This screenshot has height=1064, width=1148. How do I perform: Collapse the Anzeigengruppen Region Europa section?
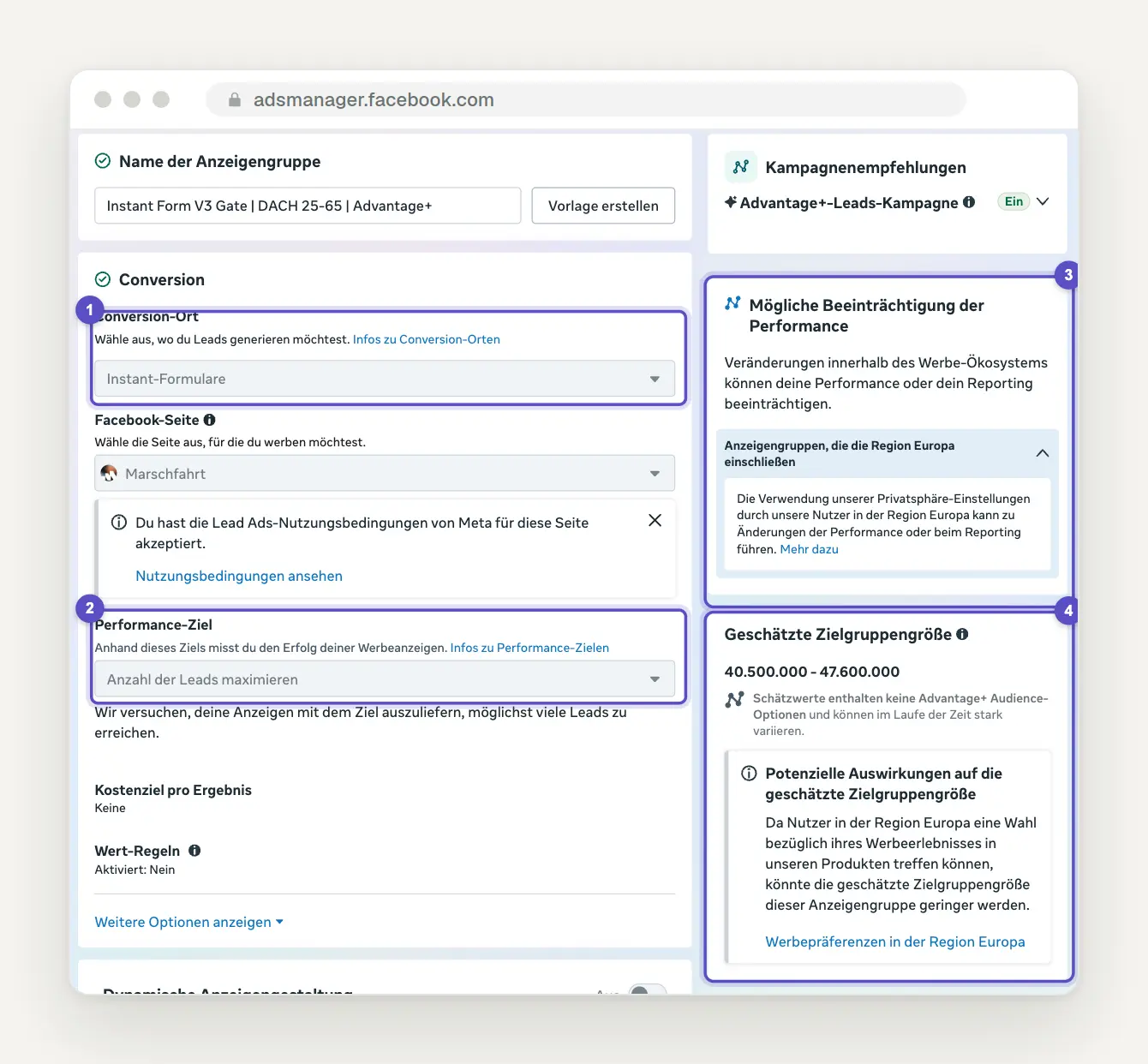[x=1043, y=453]
